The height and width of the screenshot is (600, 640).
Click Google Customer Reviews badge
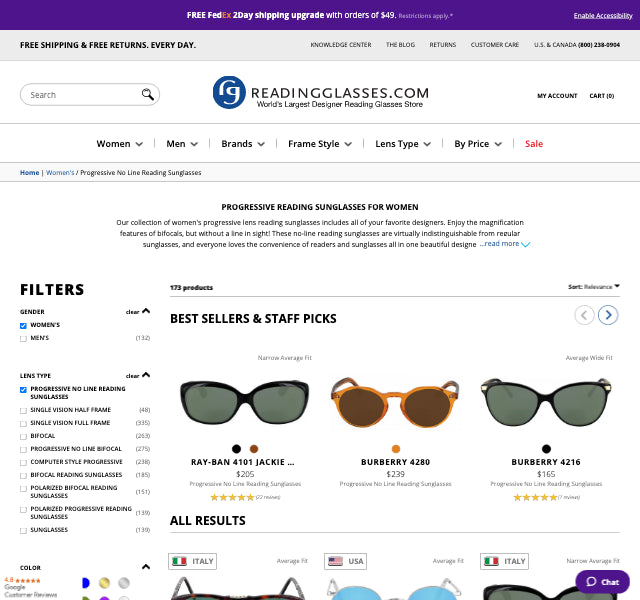click(30, 587)
